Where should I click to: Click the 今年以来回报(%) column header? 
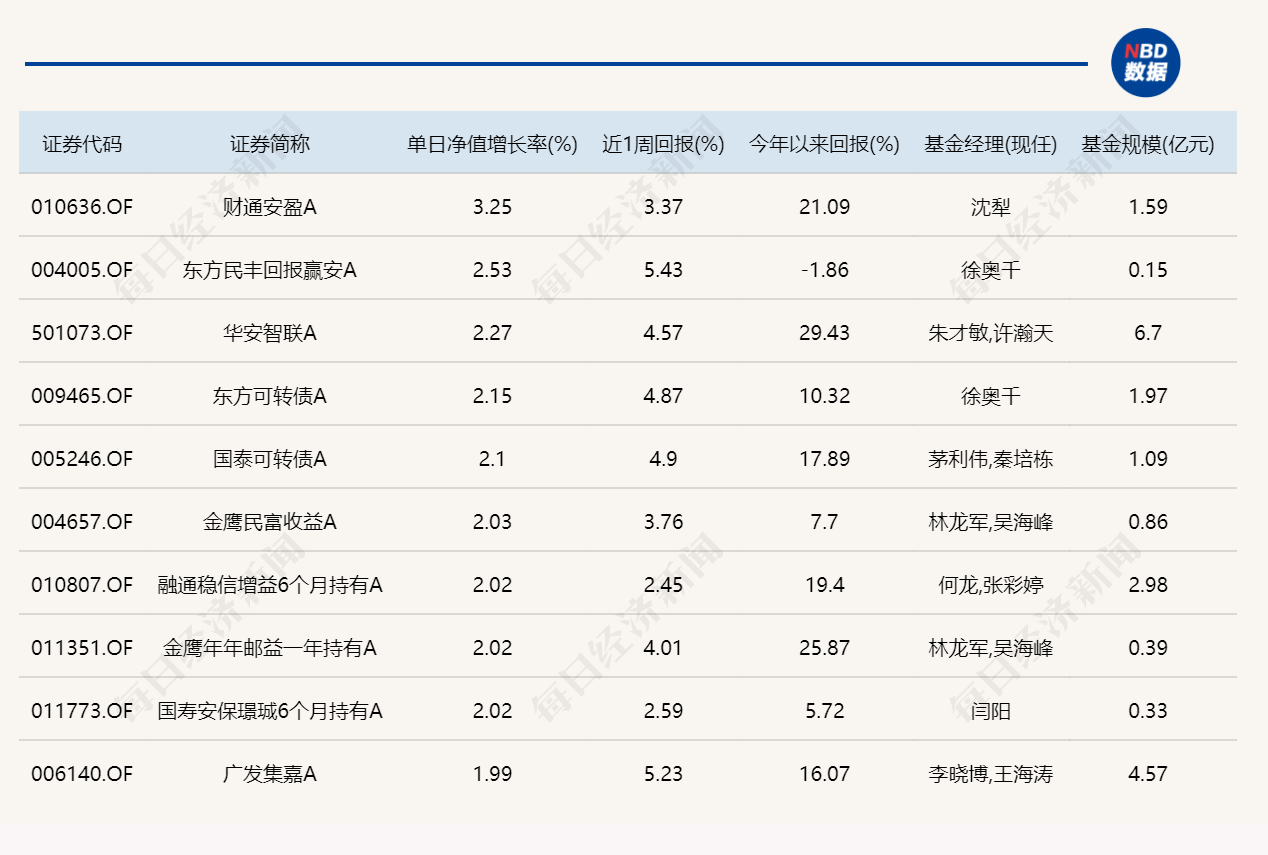[x=825, y=144]
